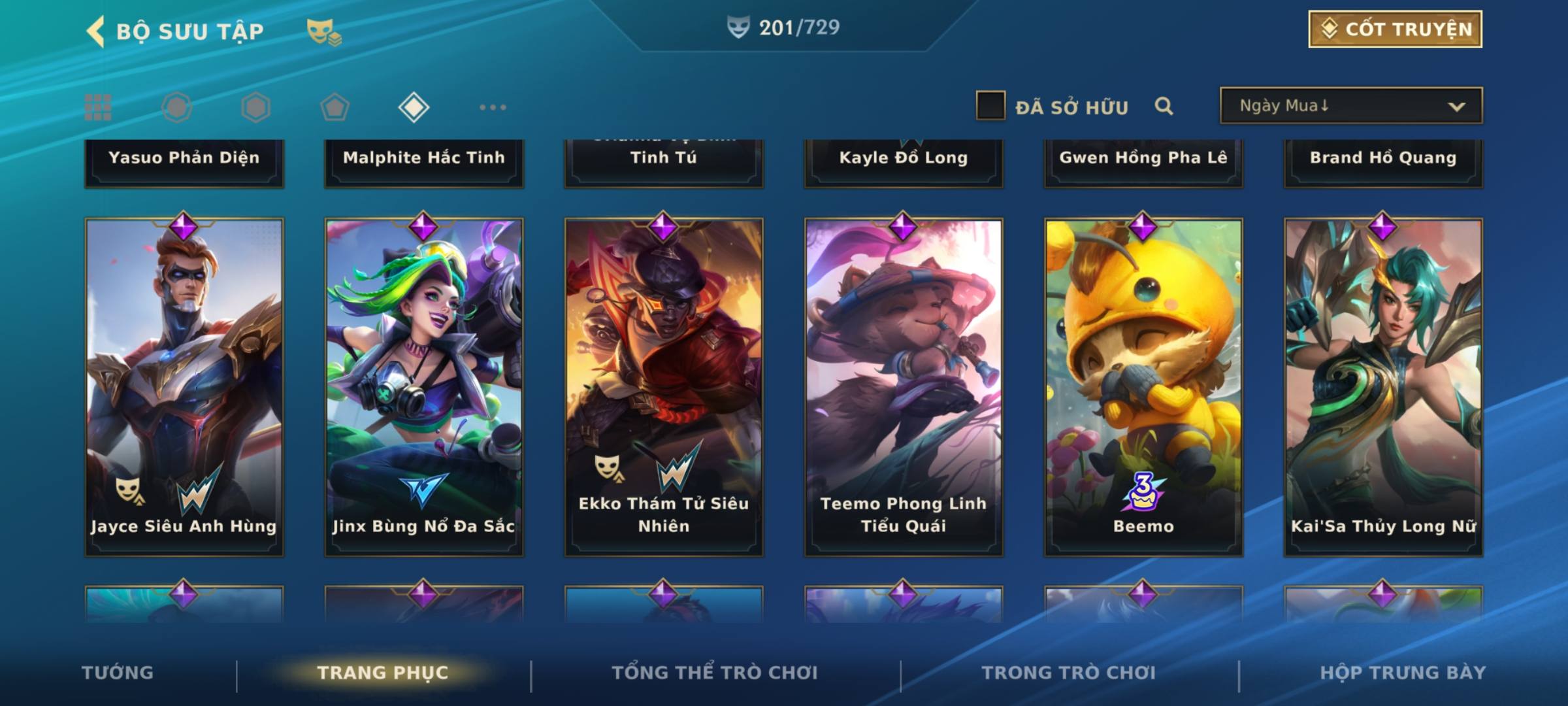Open the Hộp Trưng Bày tab
The image size is (1568, 706).
[x=1403, y=673]
